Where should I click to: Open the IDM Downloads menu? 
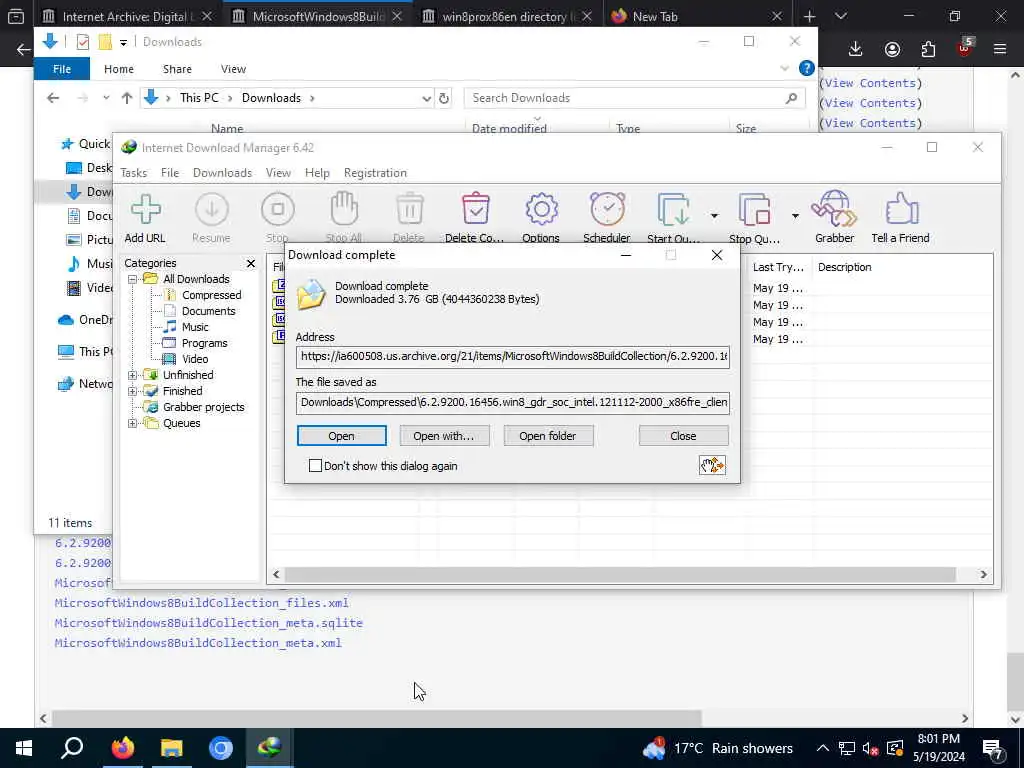tap(222, 173)
